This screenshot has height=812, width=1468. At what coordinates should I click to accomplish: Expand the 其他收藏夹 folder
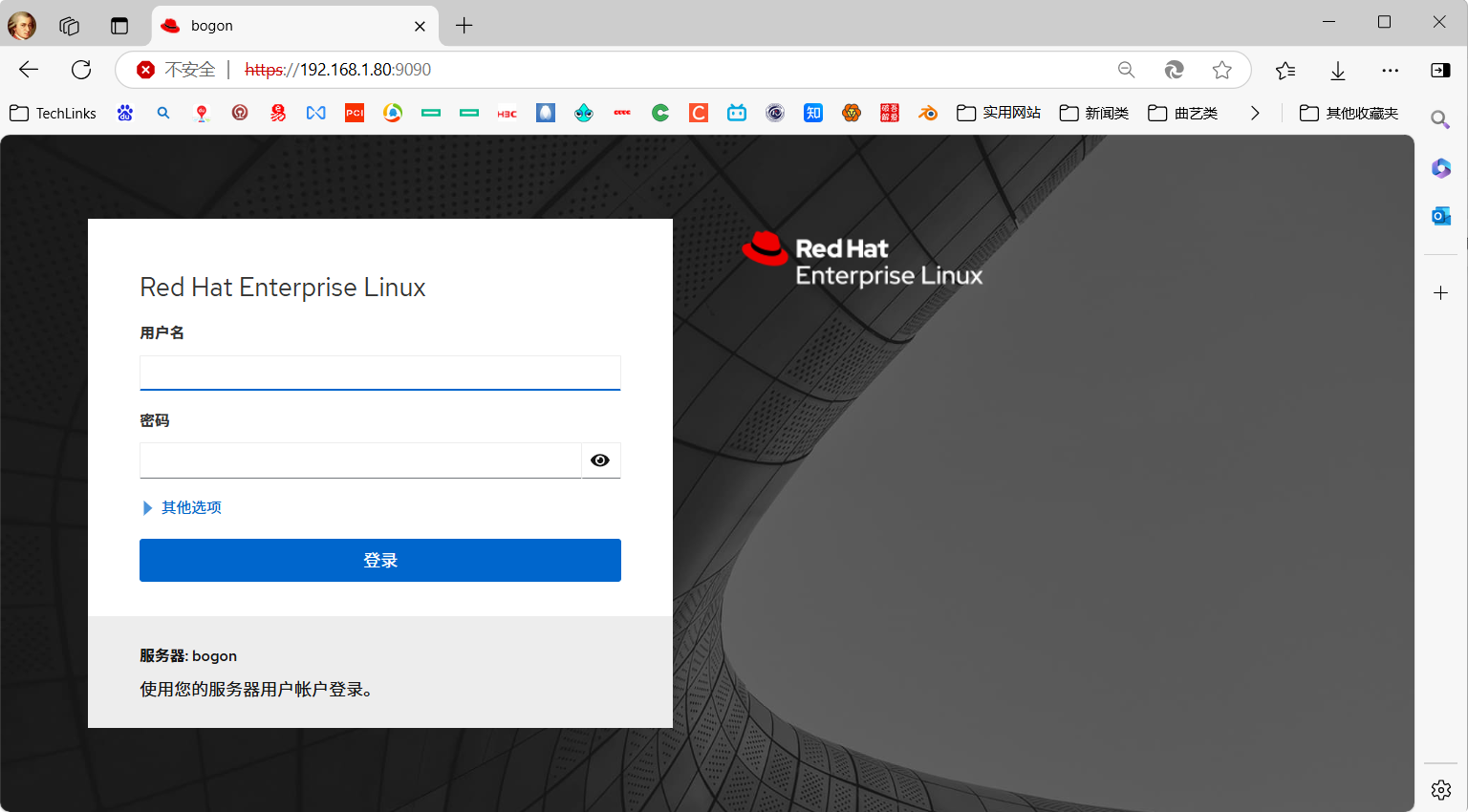coord(1349,113)
